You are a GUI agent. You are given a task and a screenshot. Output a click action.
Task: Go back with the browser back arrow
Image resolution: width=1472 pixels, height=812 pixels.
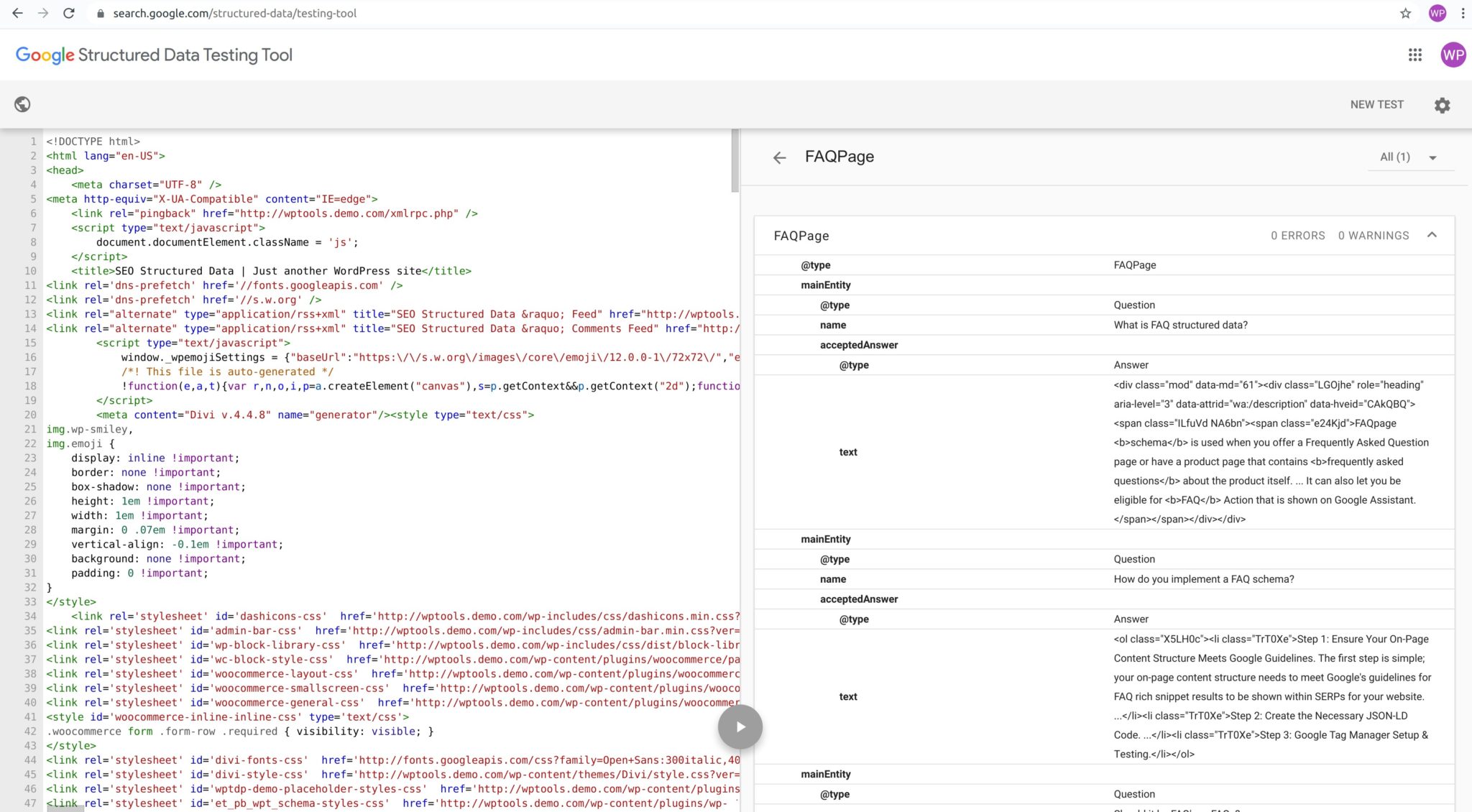click(17, 13)
